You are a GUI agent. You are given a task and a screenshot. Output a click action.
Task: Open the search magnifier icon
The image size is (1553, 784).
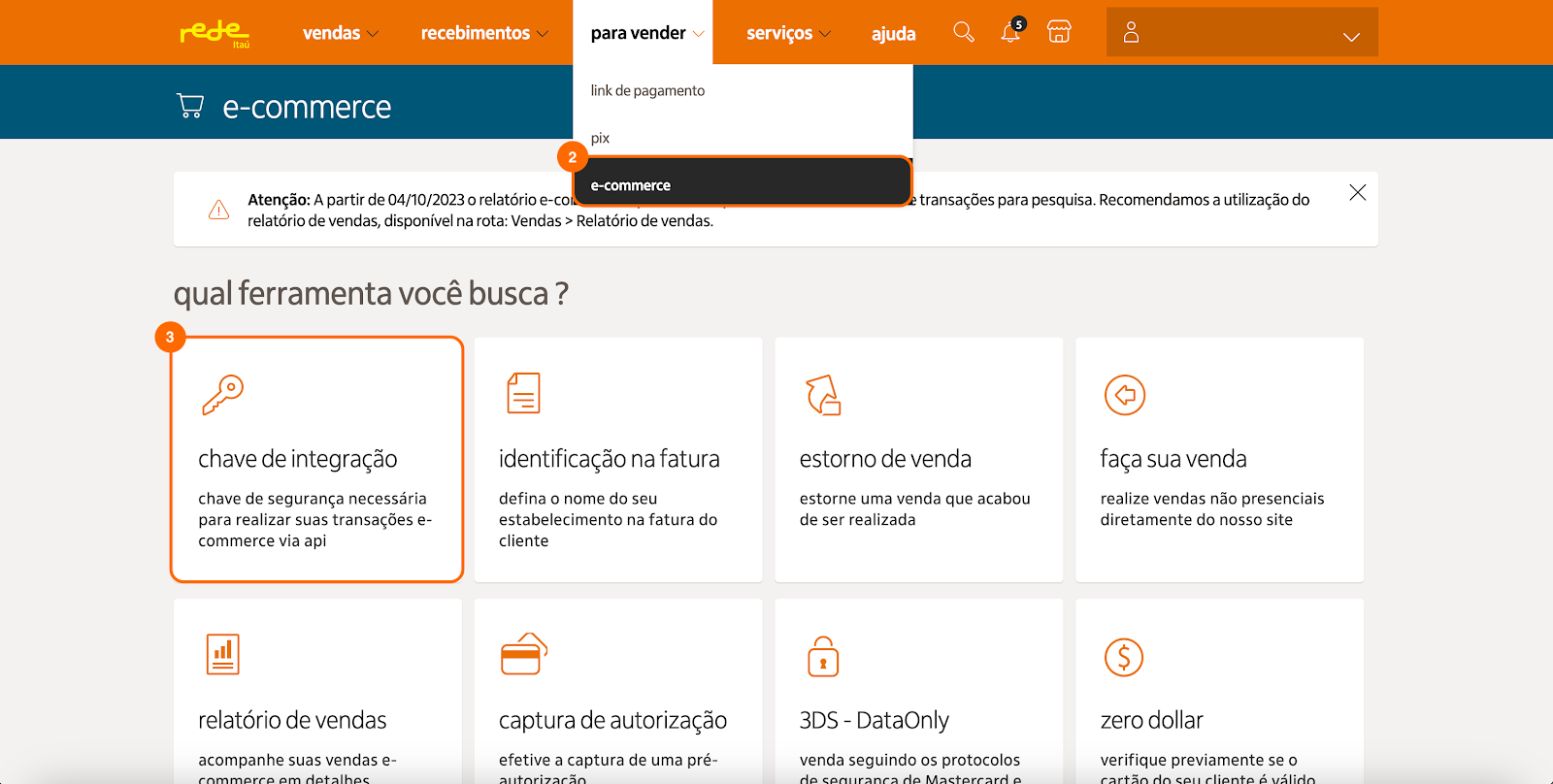pyautogui.click(x=963, y=32)
